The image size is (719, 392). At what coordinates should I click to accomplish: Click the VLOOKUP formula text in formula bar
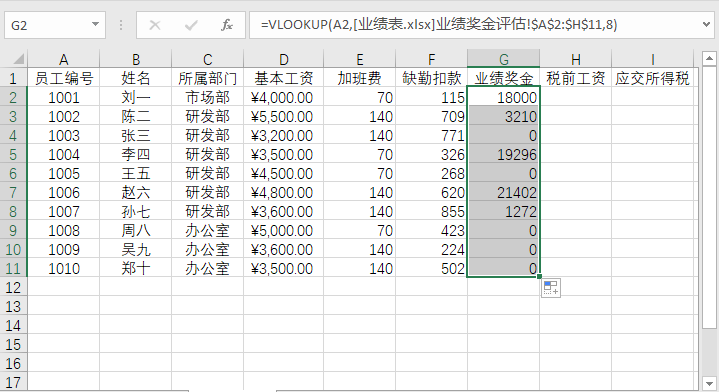tap(439, 24)
